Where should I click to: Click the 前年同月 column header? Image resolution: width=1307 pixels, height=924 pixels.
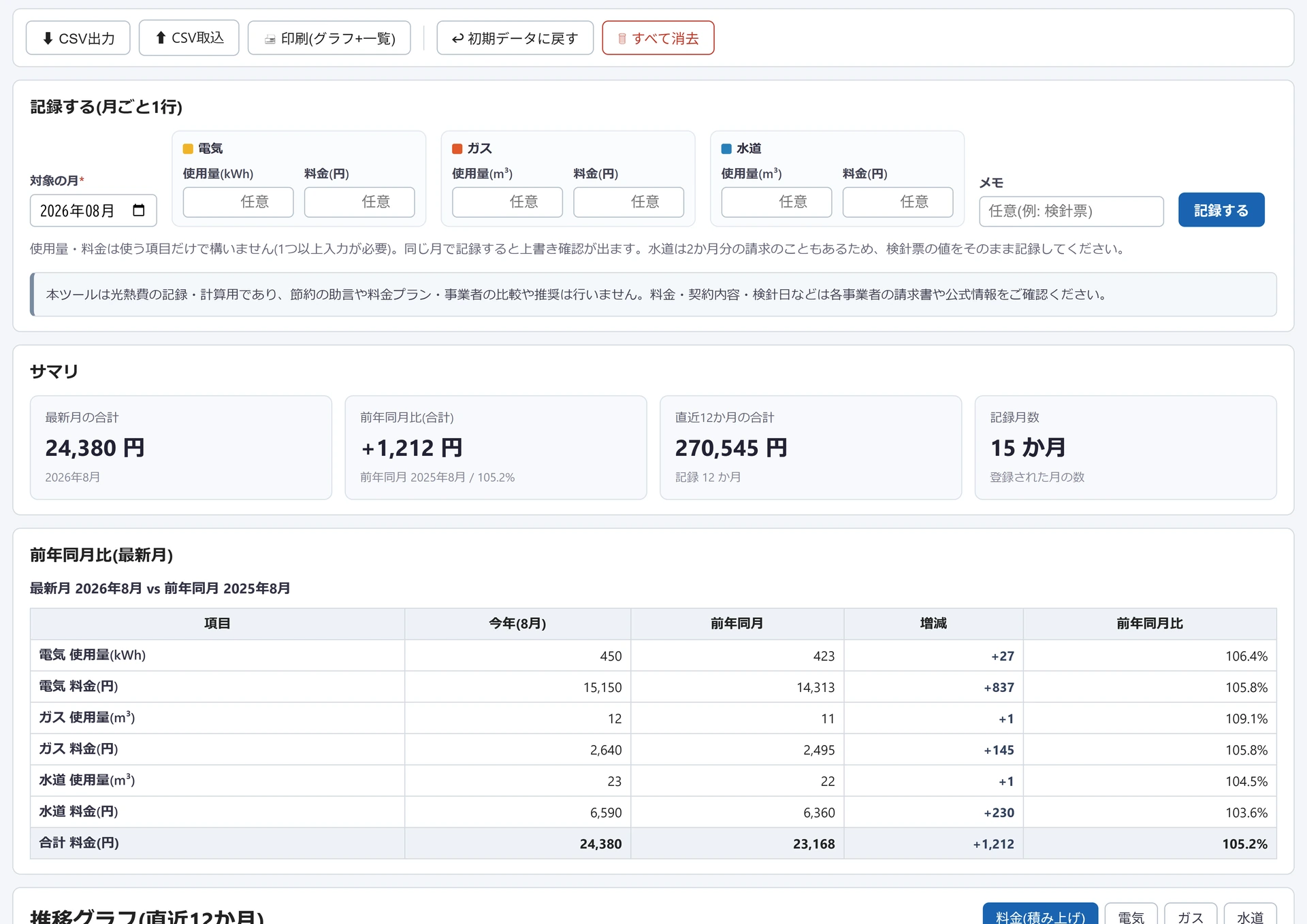(737, 624)
